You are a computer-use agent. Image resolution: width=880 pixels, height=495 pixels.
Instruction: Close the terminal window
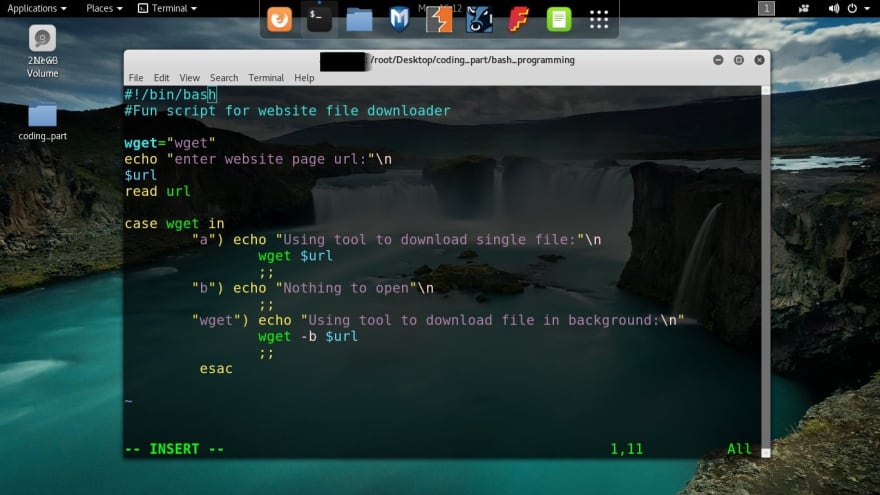(x=759, y=60)
